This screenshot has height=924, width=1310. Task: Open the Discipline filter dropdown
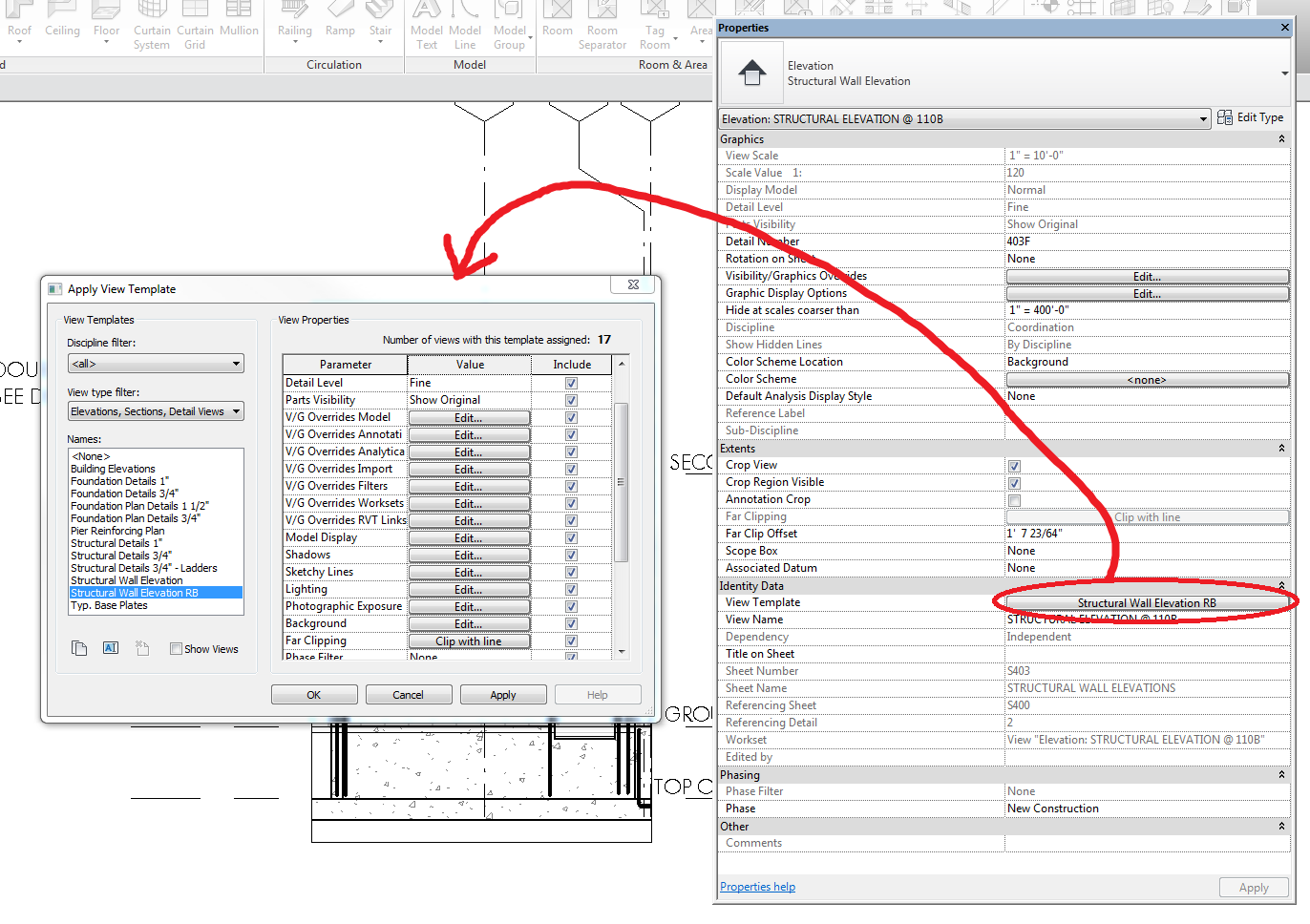click(x=234, y=364)
